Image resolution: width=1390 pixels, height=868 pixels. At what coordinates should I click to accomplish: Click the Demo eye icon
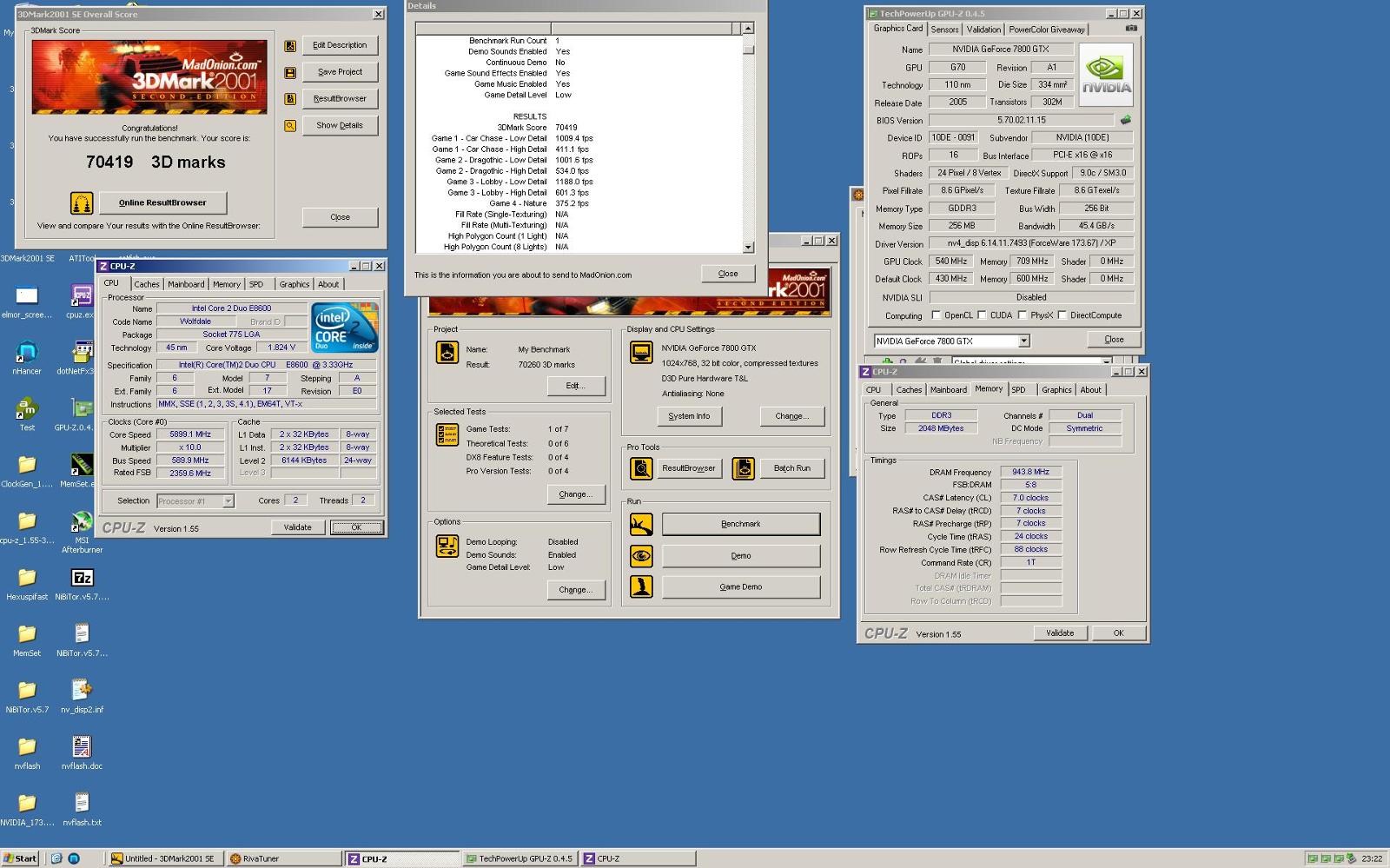pos(641,556)
